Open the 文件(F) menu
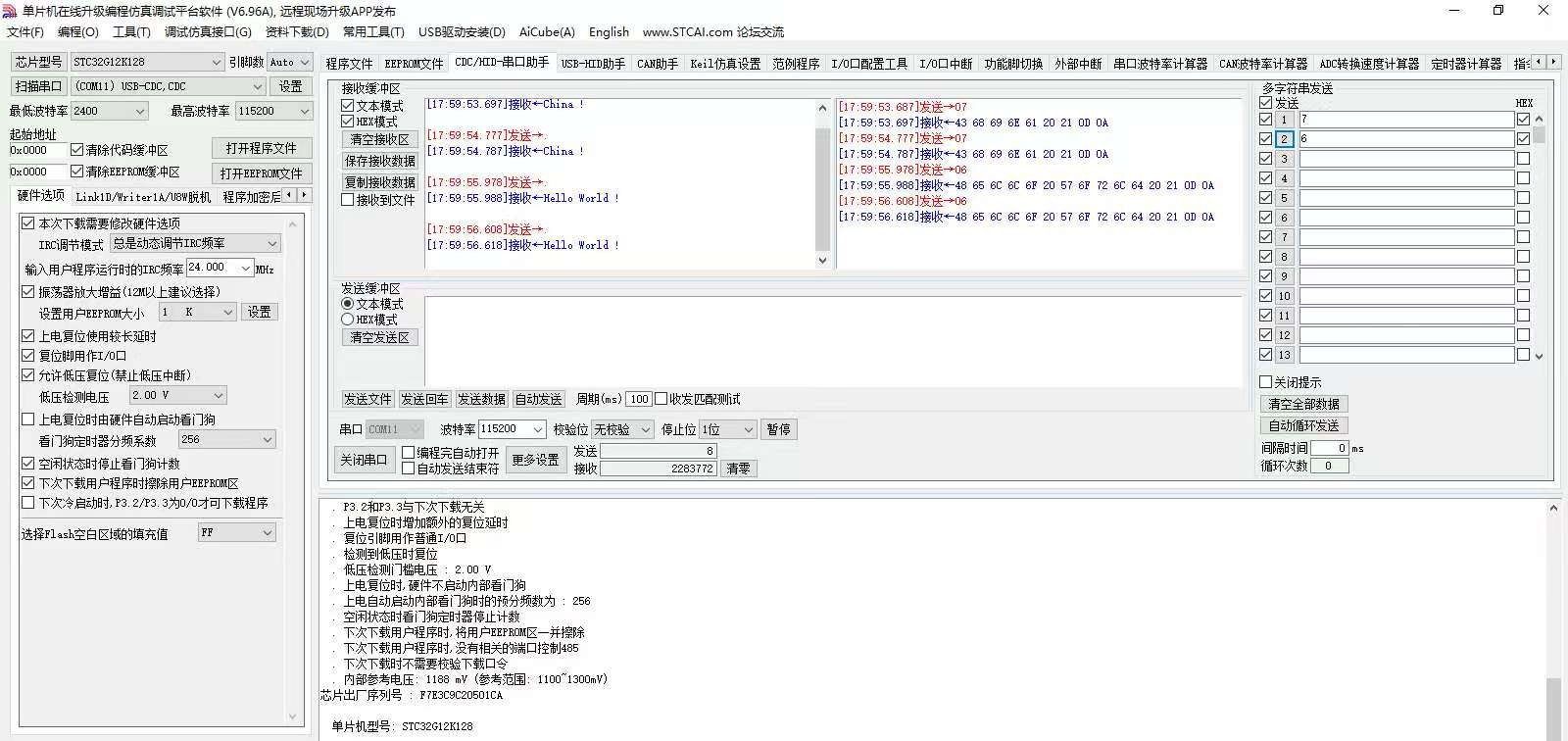 [x=25, y=32]
